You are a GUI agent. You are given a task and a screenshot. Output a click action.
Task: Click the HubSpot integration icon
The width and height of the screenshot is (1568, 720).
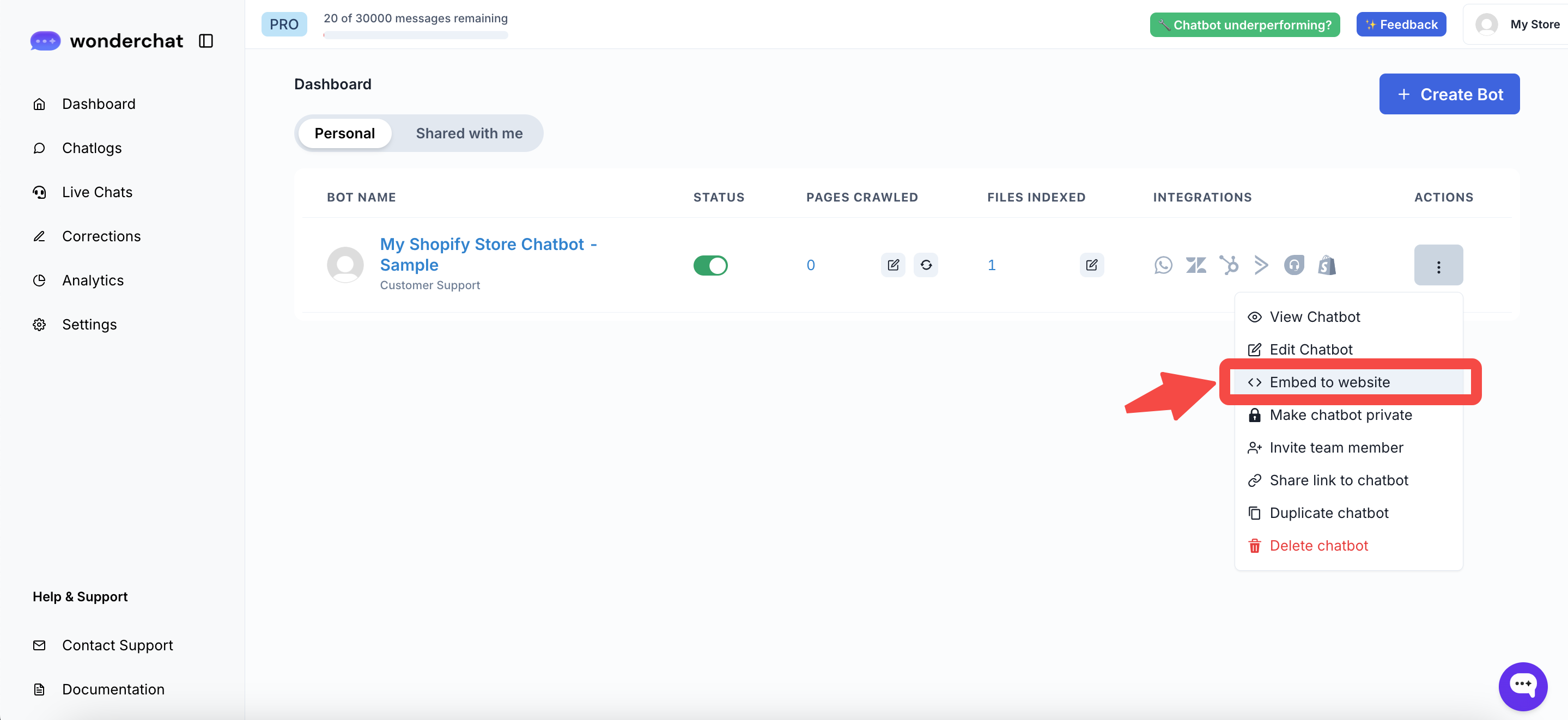coord(1229,265)
